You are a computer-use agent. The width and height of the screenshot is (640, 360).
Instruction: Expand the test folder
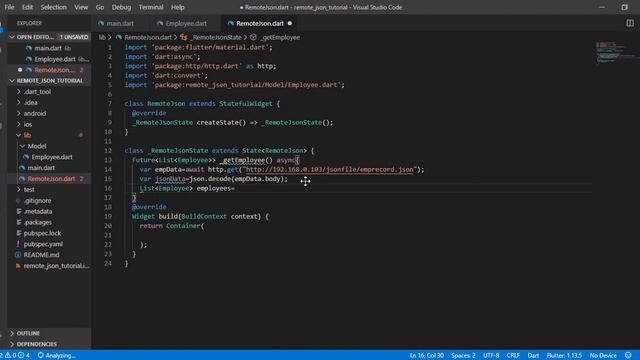click(x=18, y=190)
